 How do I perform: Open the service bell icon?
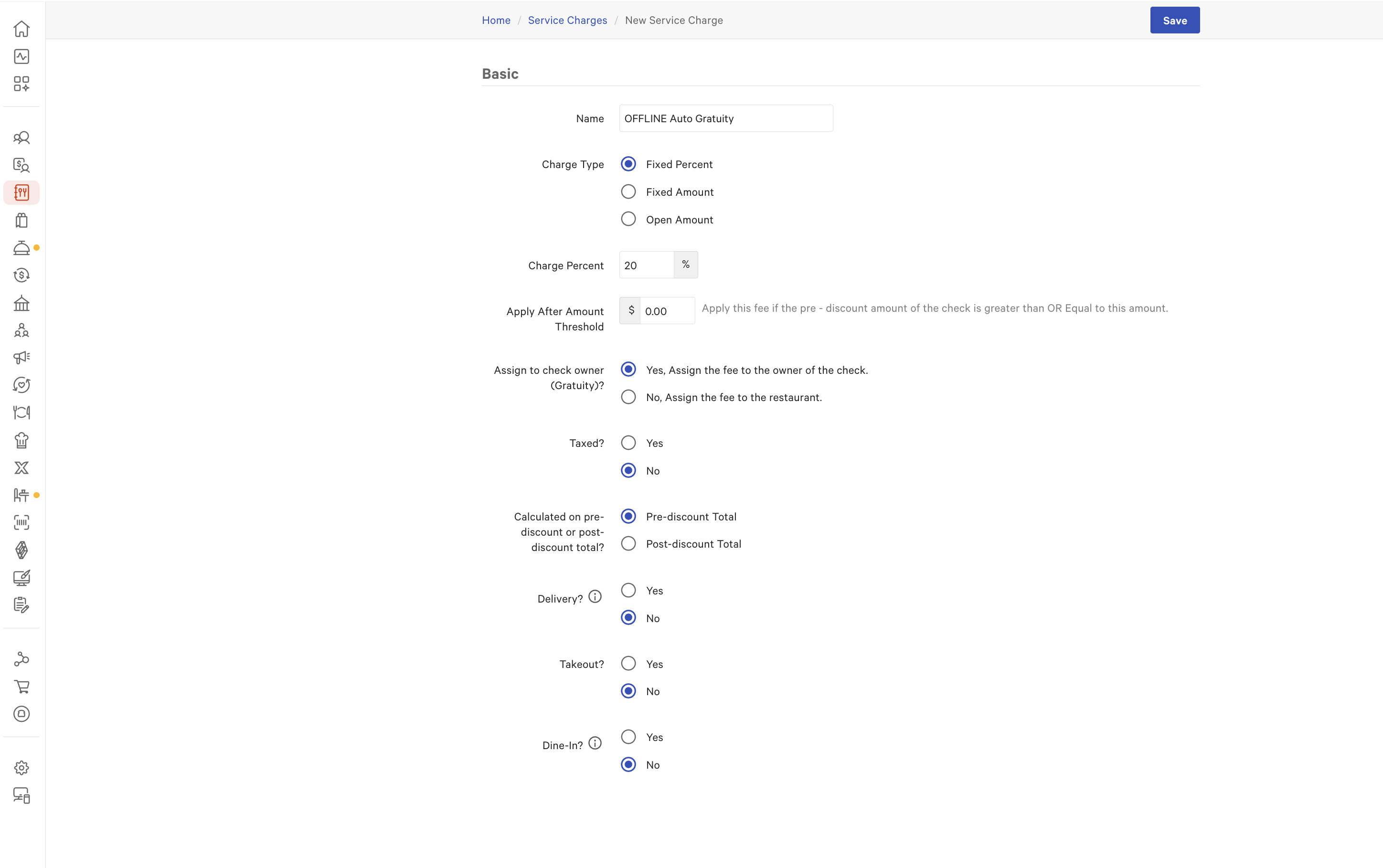(21, 247)
